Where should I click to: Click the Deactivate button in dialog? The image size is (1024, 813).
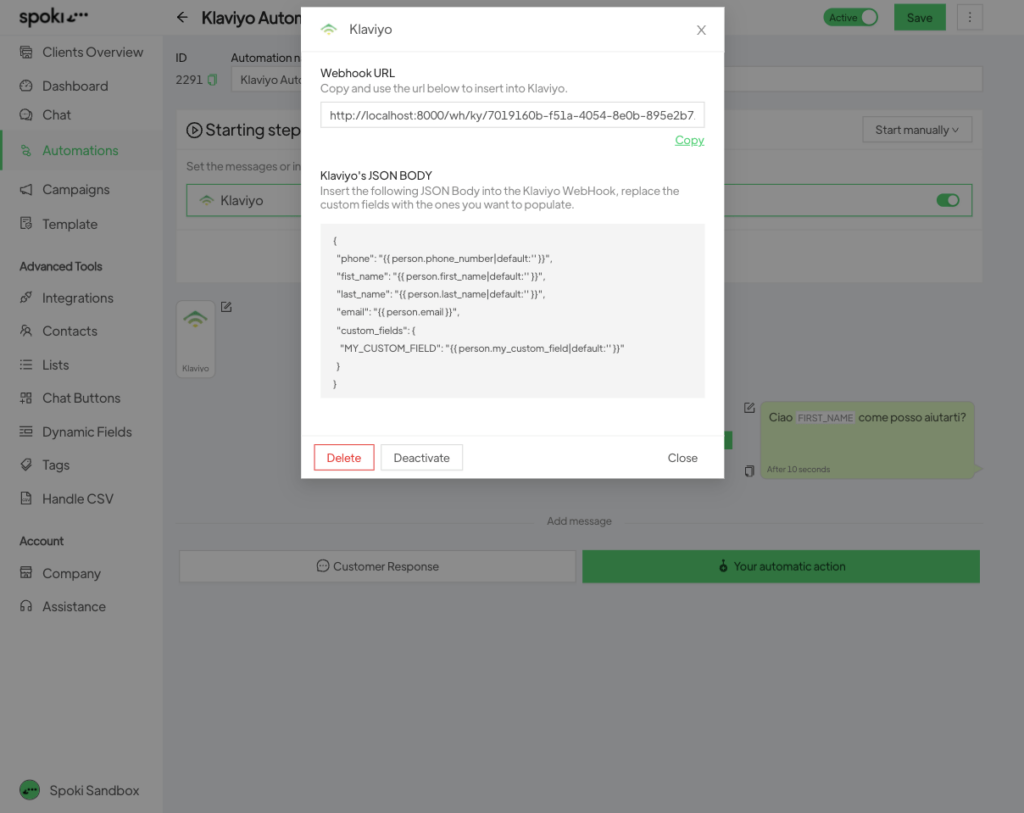click(421, 458)
